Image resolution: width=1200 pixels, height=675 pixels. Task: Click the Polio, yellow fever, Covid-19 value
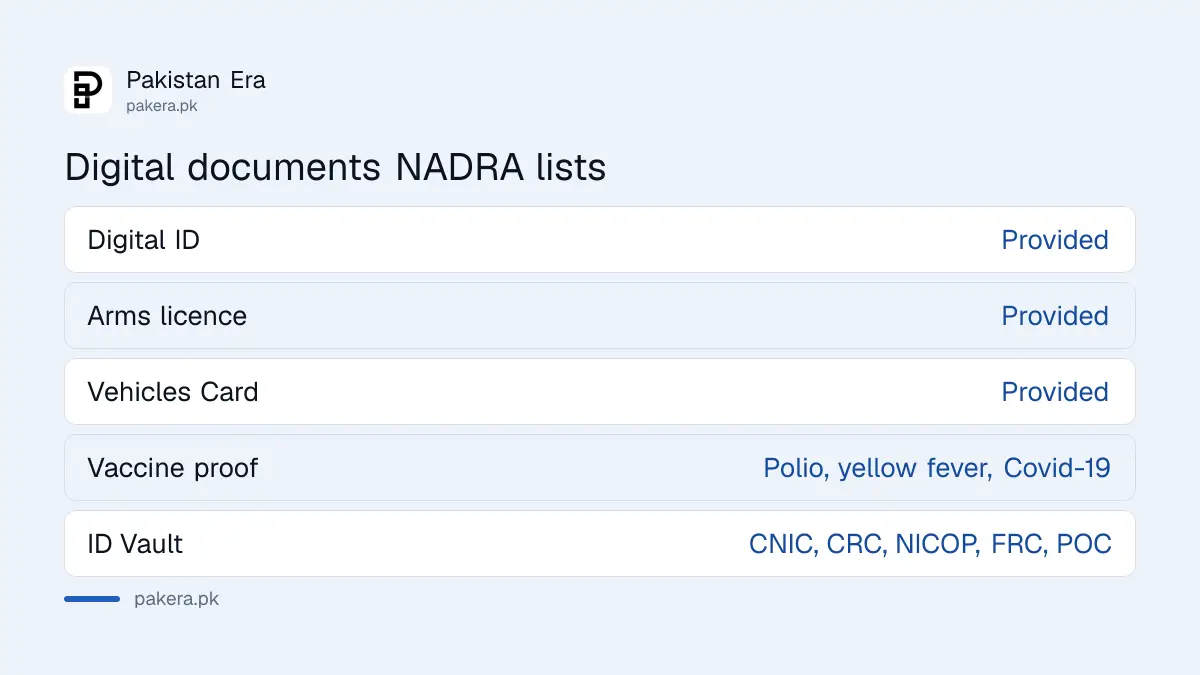937,468
